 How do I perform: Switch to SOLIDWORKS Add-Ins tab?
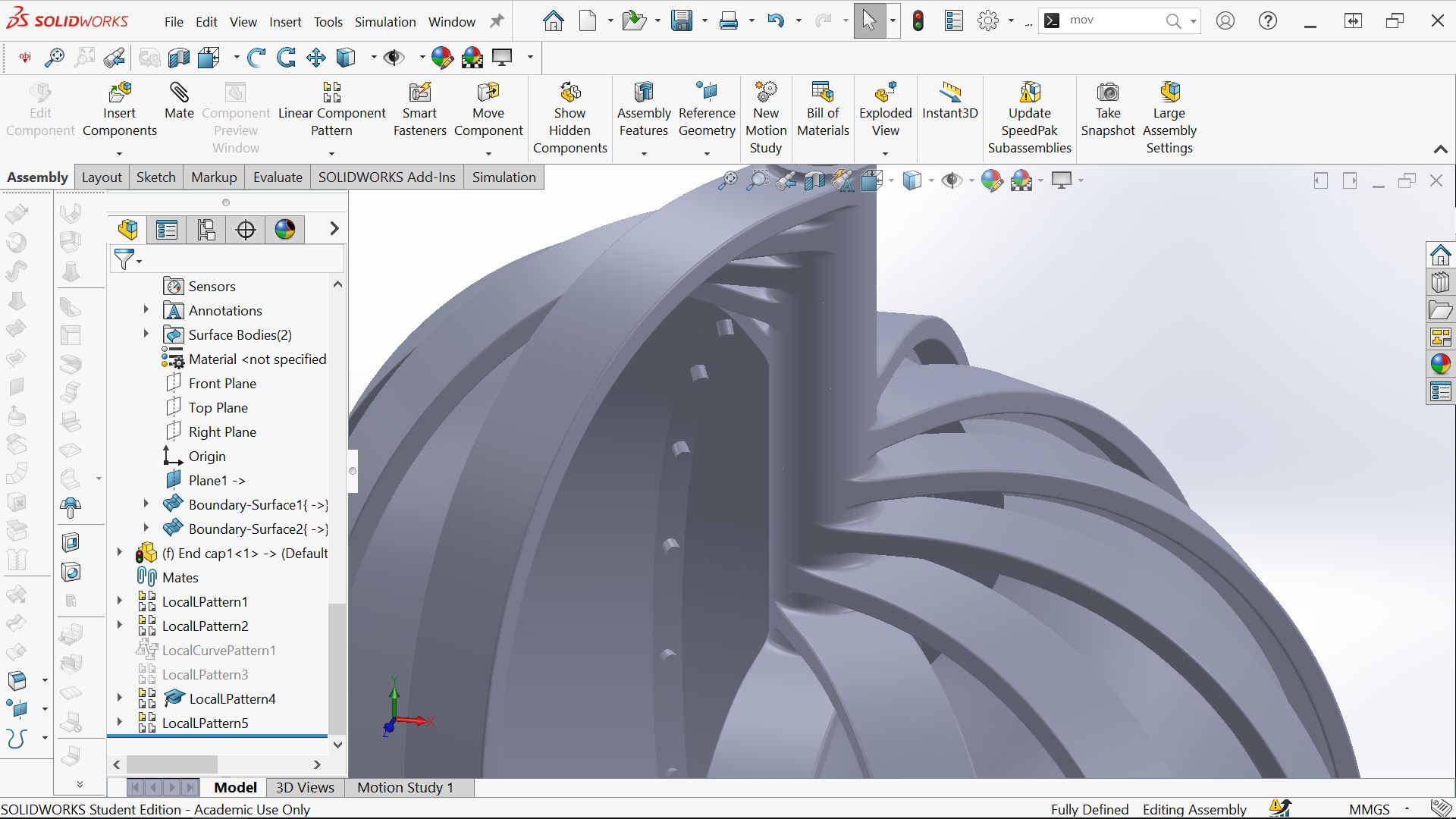click(387, 177)
